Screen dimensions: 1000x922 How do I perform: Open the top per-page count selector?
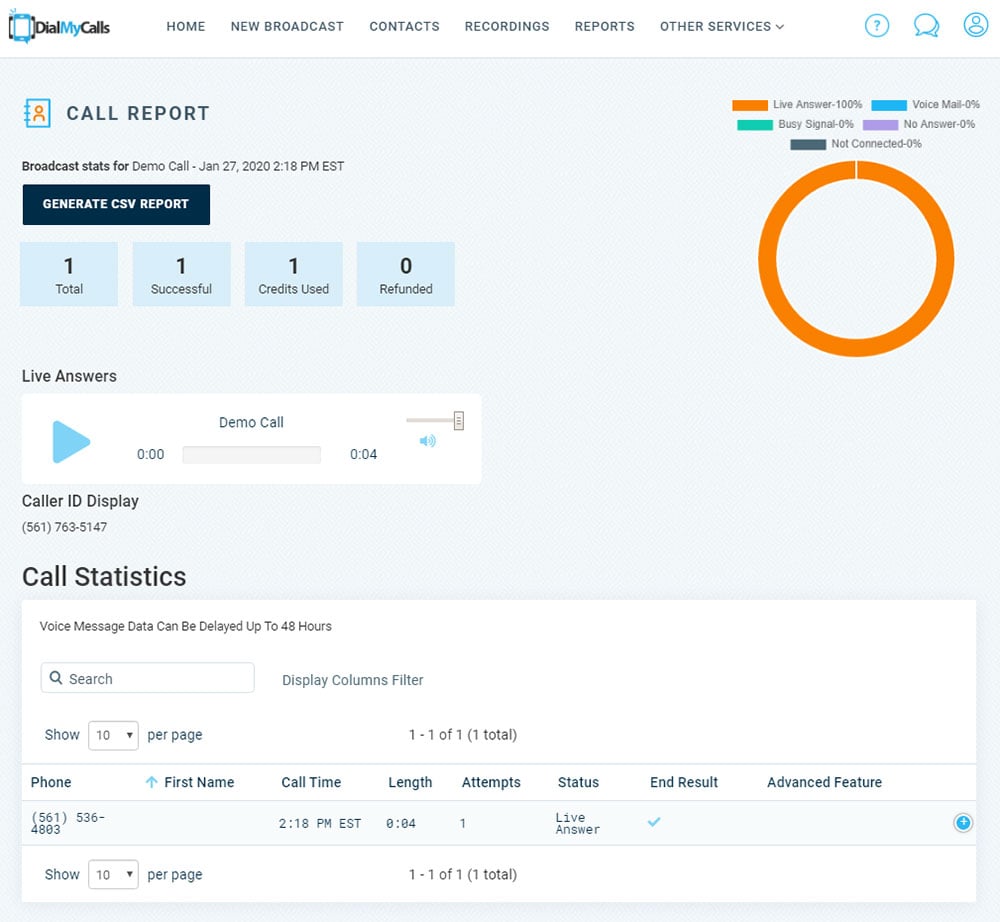[113, 735]
